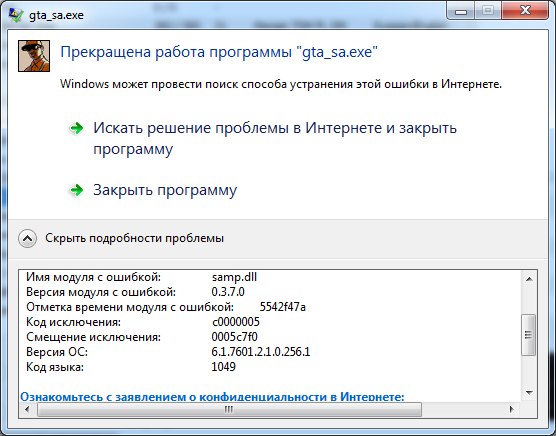Click exception offset 0005c7f0
This screenshot has width=556, height=436.
tap(234, 337)
